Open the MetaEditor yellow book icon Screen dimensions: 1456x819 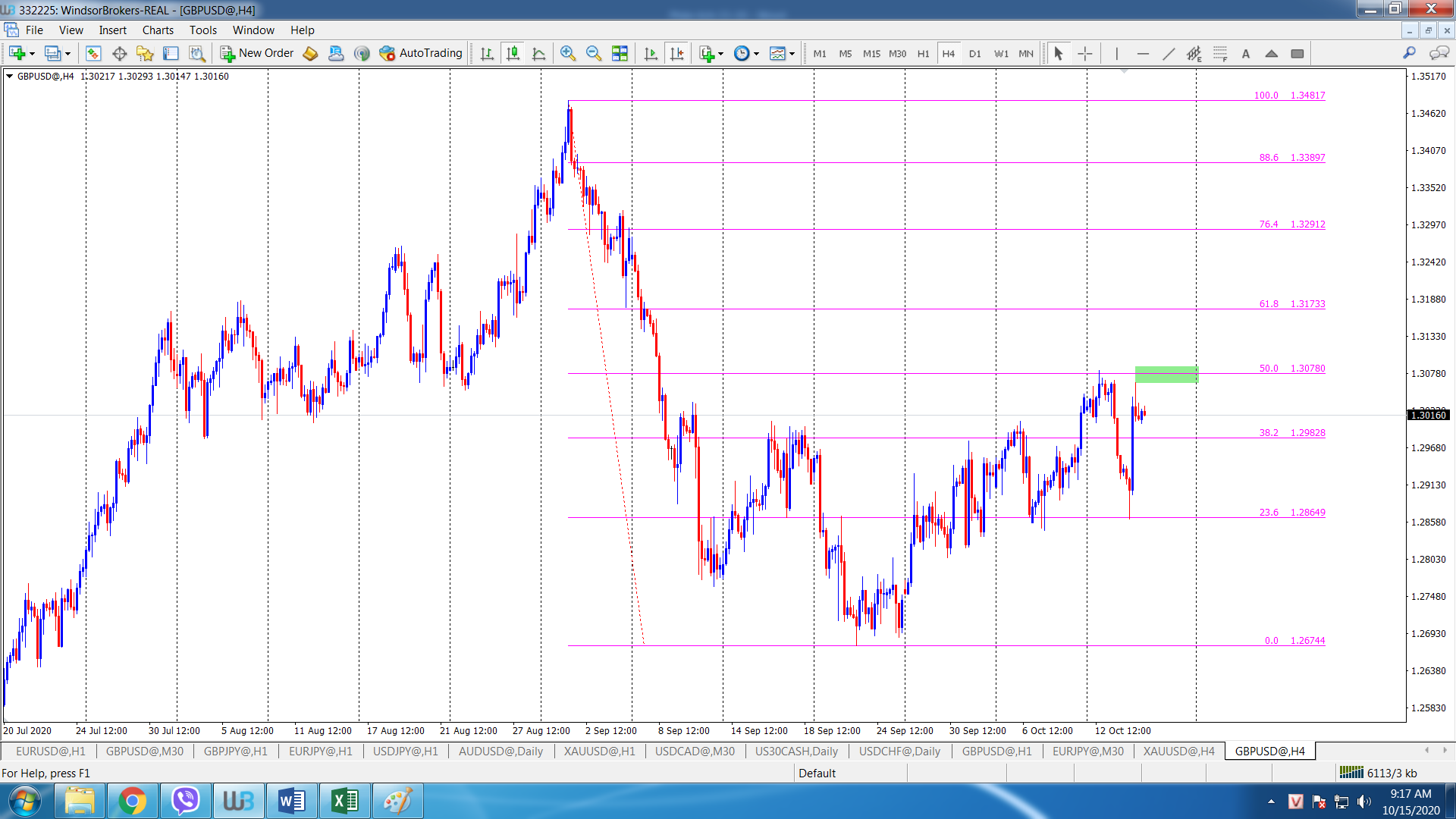click(310, 53)
